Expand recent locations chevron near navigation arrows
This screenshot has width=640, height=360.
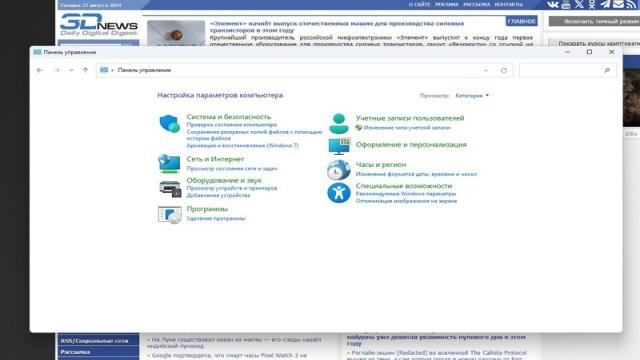pos(71,70)
